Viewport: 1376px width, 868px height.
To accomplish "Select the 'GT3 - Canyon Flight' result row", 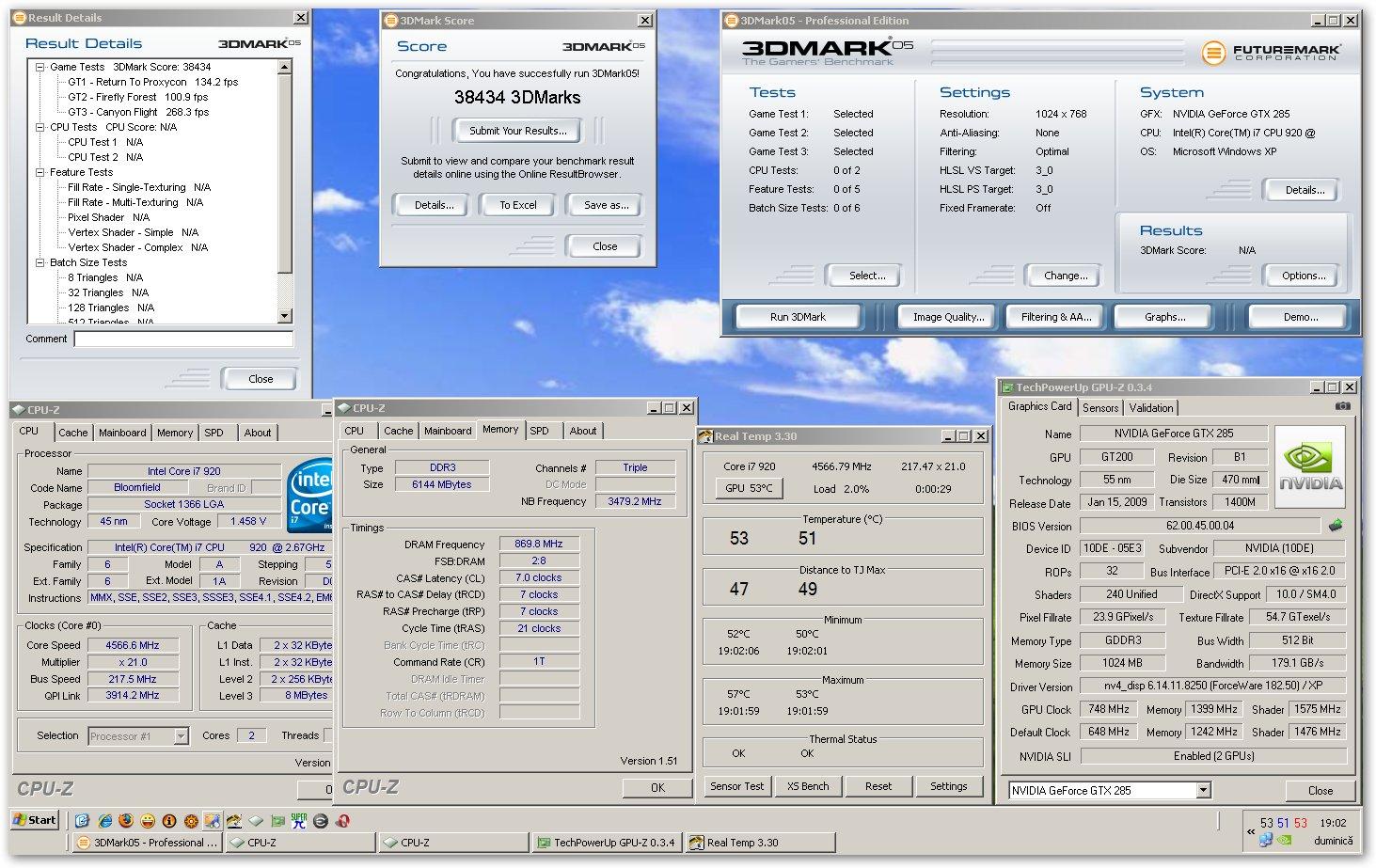I will click(x=138, y=112).
